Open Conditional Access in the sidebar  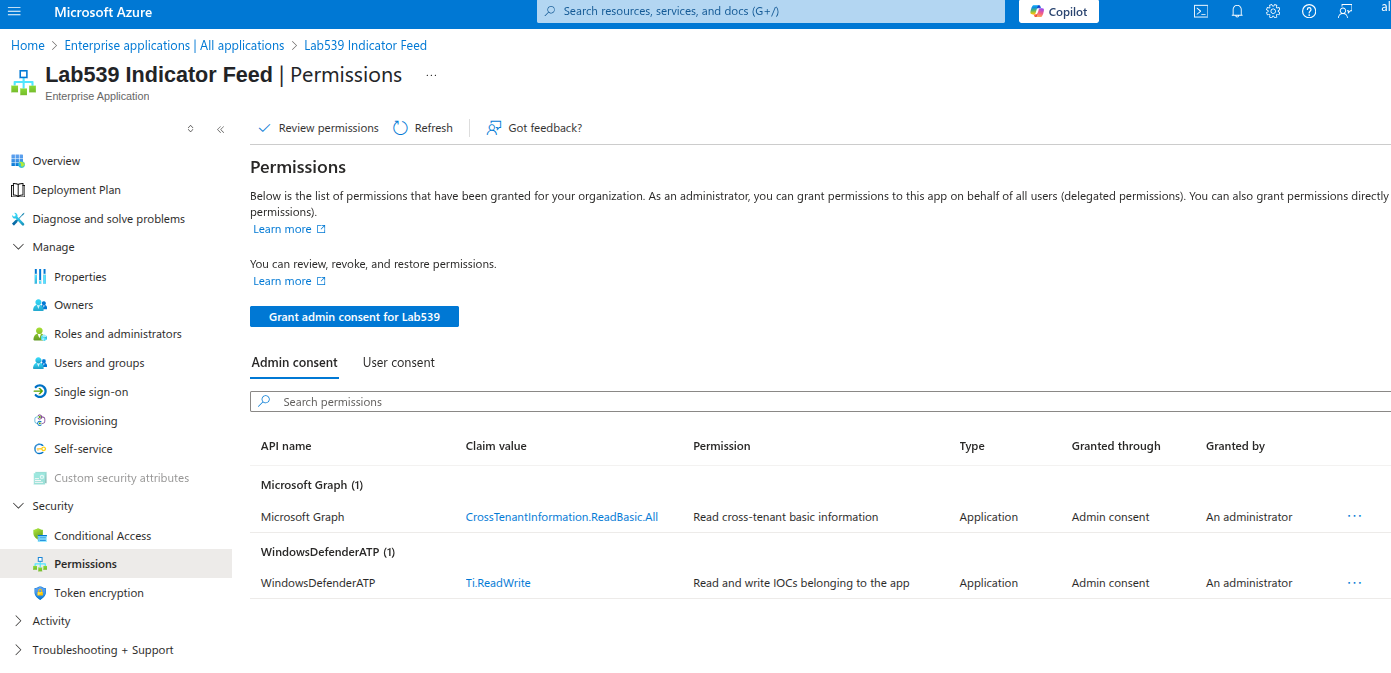click(x=102, y=536)
